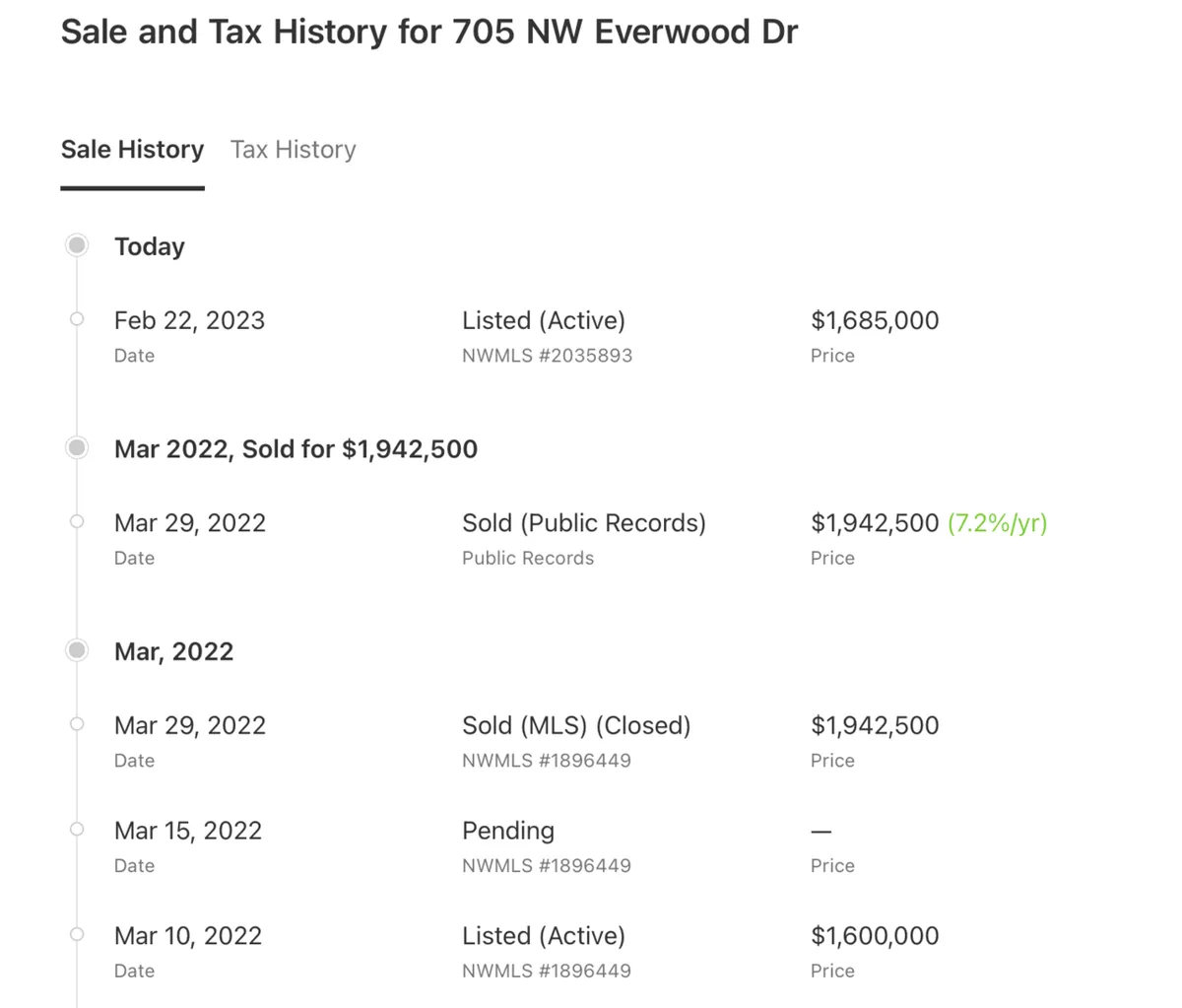1182x1008 pixels.
Task: Click the "Mar 2022, Sold for $1,942,500" heading
Action: click(x=295, y=449)
